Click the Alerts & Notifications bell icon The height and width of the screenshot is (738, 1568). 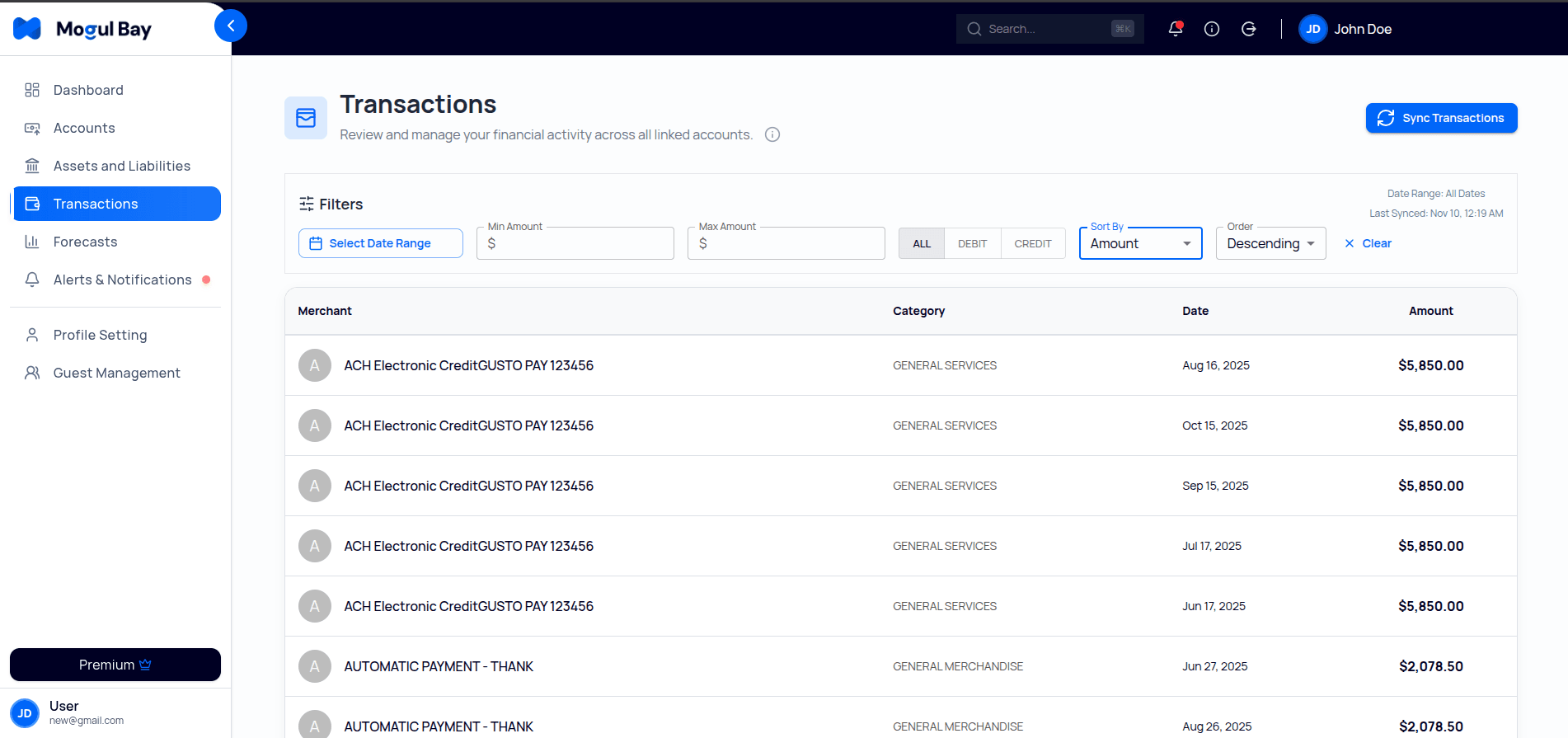pos(32,280)
